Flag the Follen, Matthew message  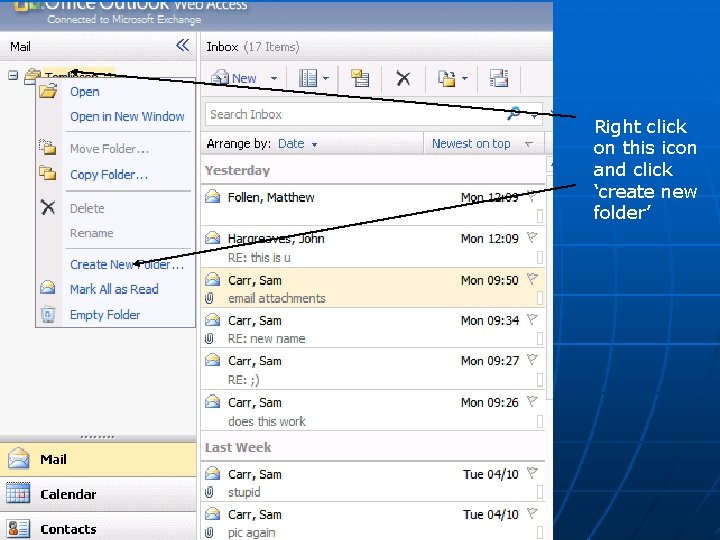click(532, 196)
